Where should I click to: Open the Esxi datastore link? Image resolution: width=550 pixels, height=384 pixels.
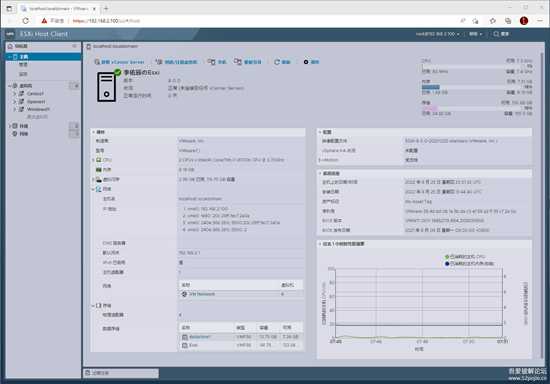(193, 345)
